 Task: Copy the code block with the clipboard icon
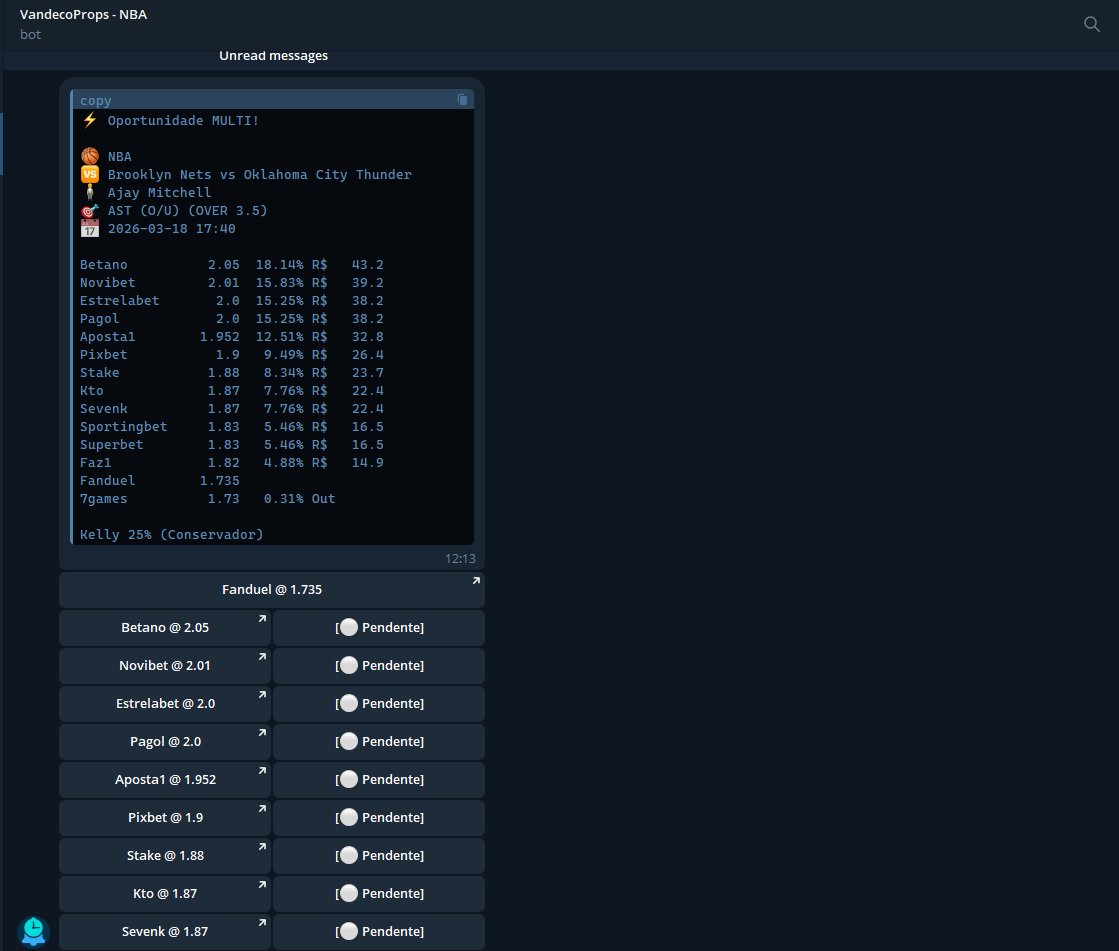coord(462,99)
